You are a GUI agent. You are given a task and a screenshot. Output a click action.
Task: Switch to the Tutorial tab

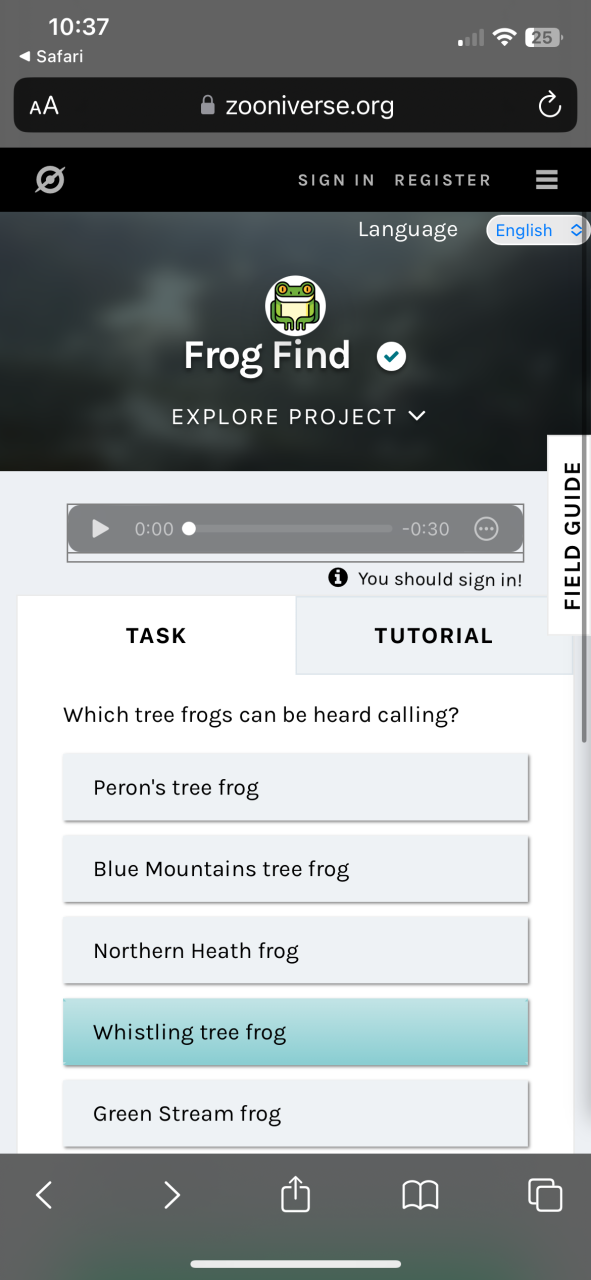[433, 635]
